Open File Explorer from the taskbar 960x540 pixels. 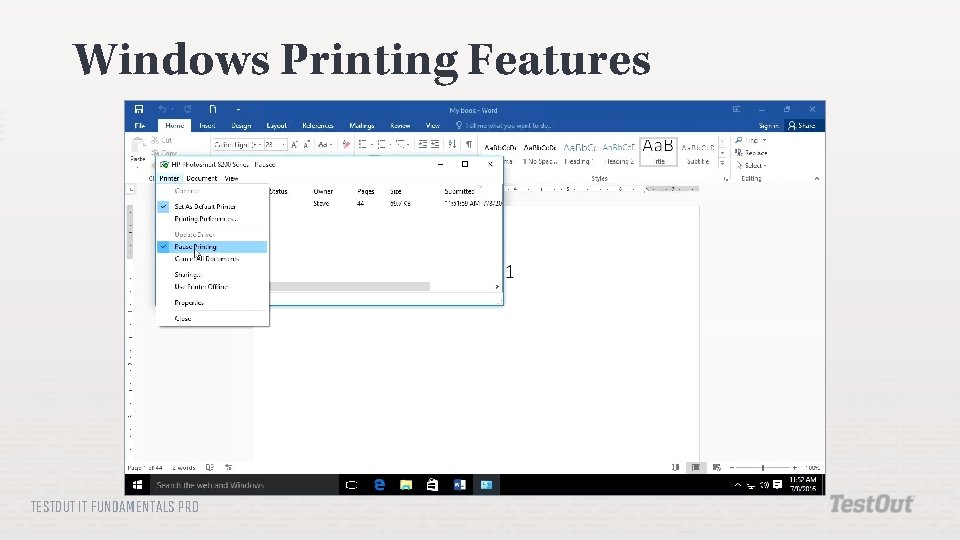(406, 485)
